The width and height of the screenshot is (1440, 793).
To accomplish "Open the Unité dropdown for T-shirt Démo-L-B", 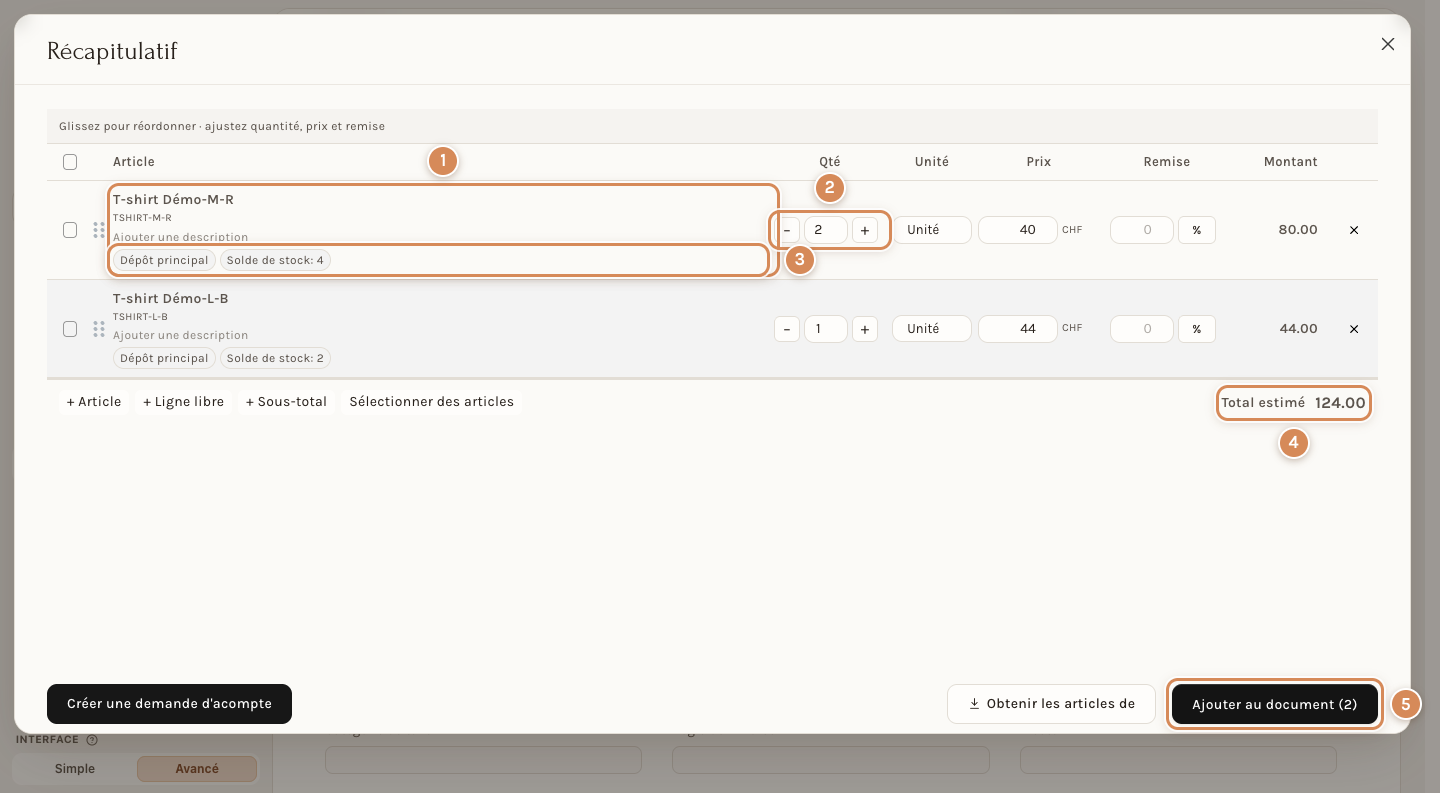I will click(932, 329).
